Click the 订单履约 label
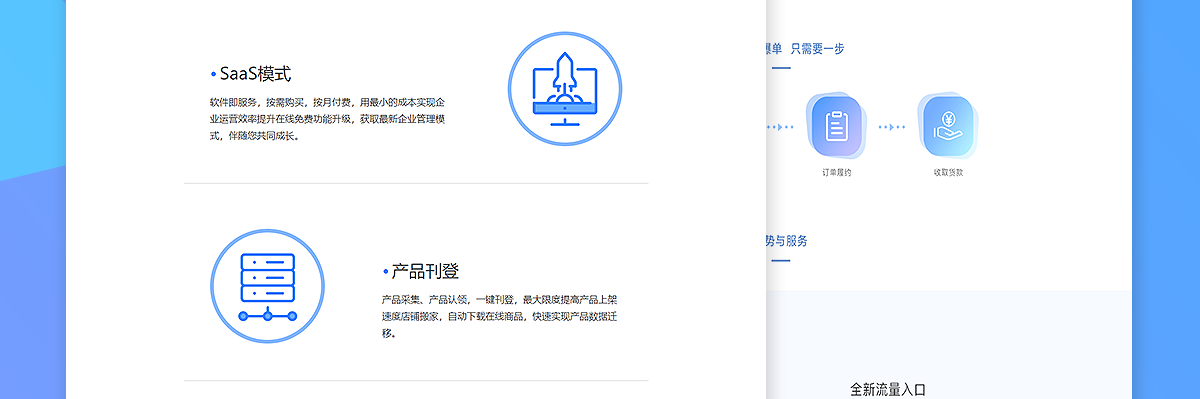 [837, 172]
